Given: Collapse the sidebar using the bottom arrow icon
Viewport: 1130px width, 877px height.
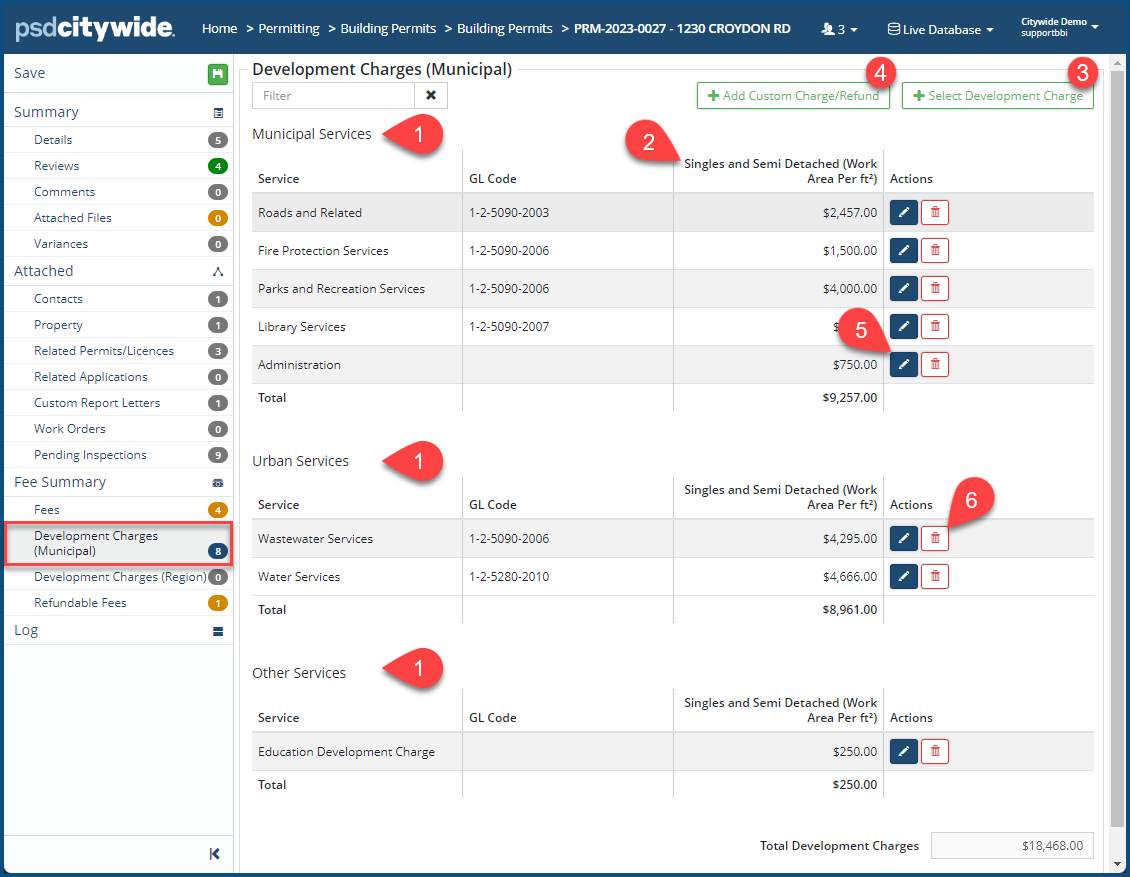Looking at the screenshot, I should (215, 854).
